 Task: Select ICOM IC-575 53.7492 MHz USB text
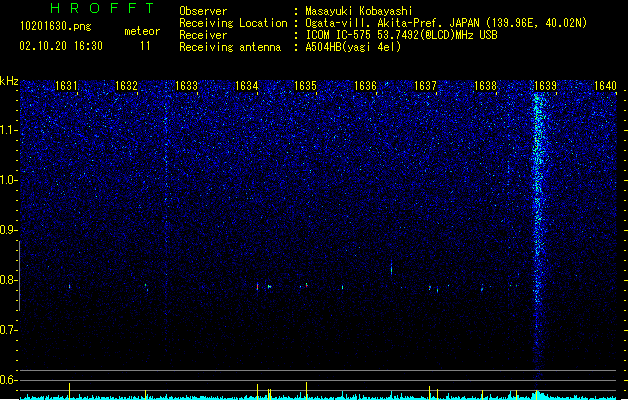click(401, 35)
